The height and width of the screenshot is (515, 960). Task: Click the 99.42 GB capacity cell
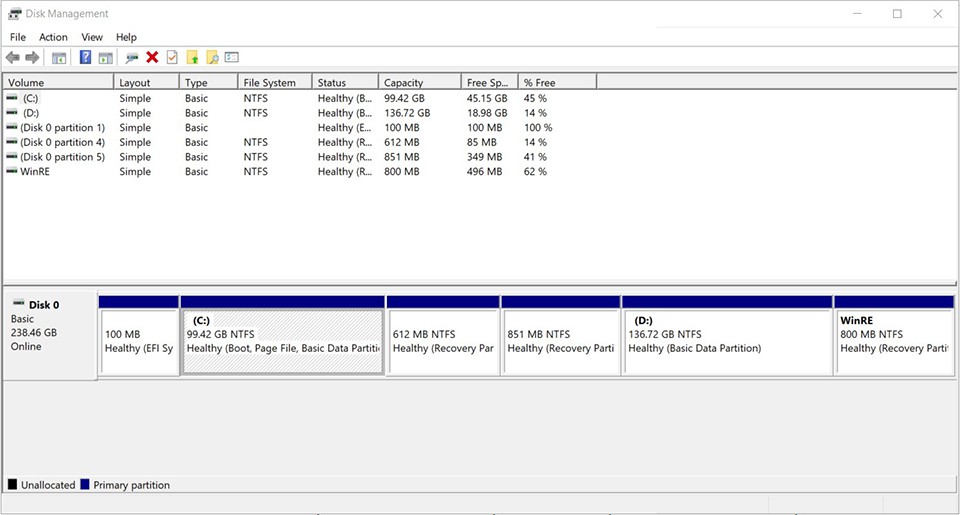(404, 98)
